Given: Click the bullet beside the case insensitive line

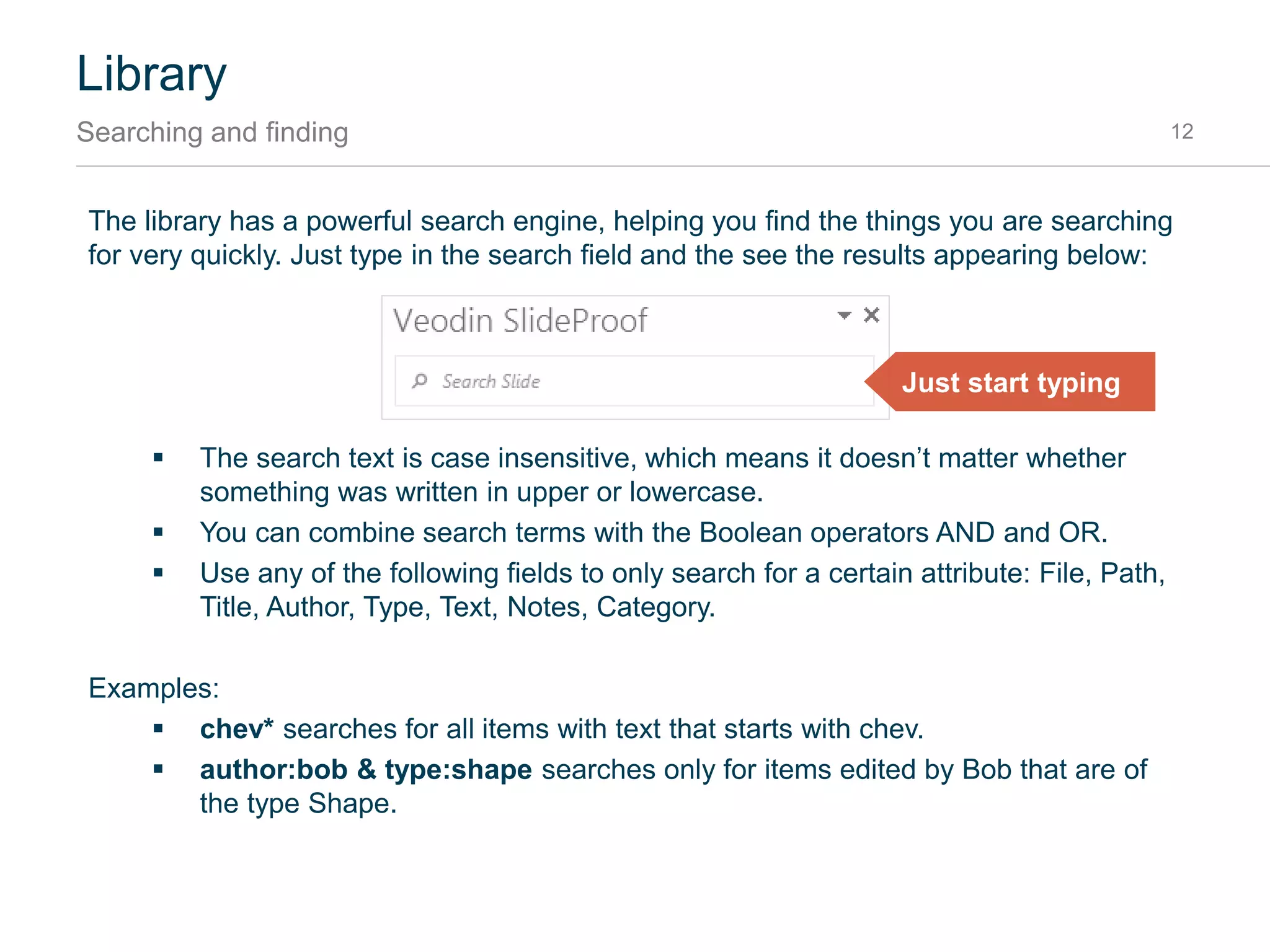Looking at the screenshot, I should [159, 458].
